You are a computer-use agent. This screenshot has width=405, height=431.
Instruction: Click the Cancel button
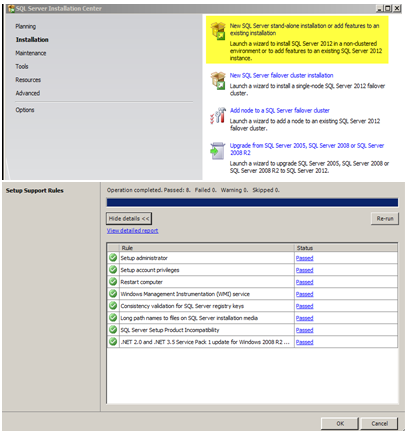[x=379, y=423]
